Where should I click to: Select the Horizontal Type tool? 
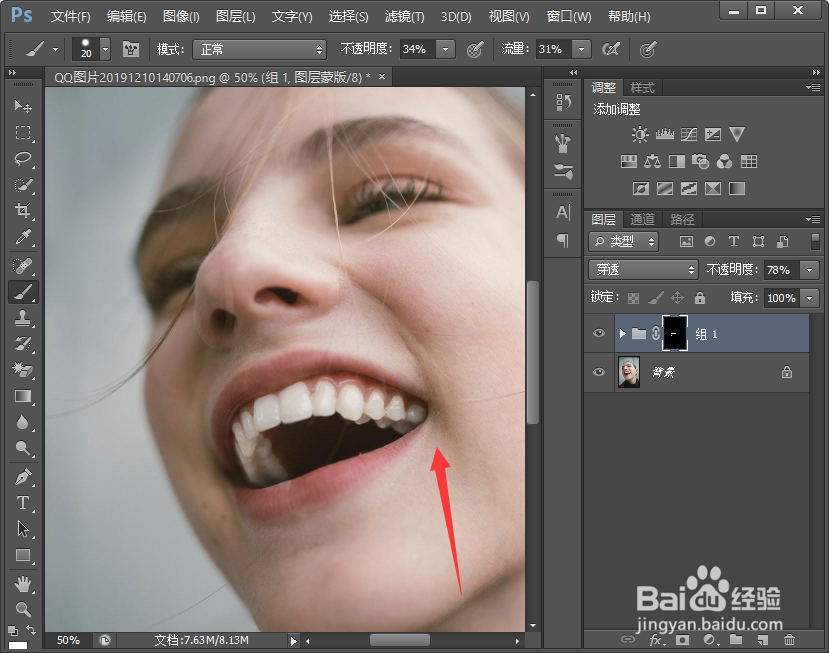pyautogui.click(x=22, y=503)
